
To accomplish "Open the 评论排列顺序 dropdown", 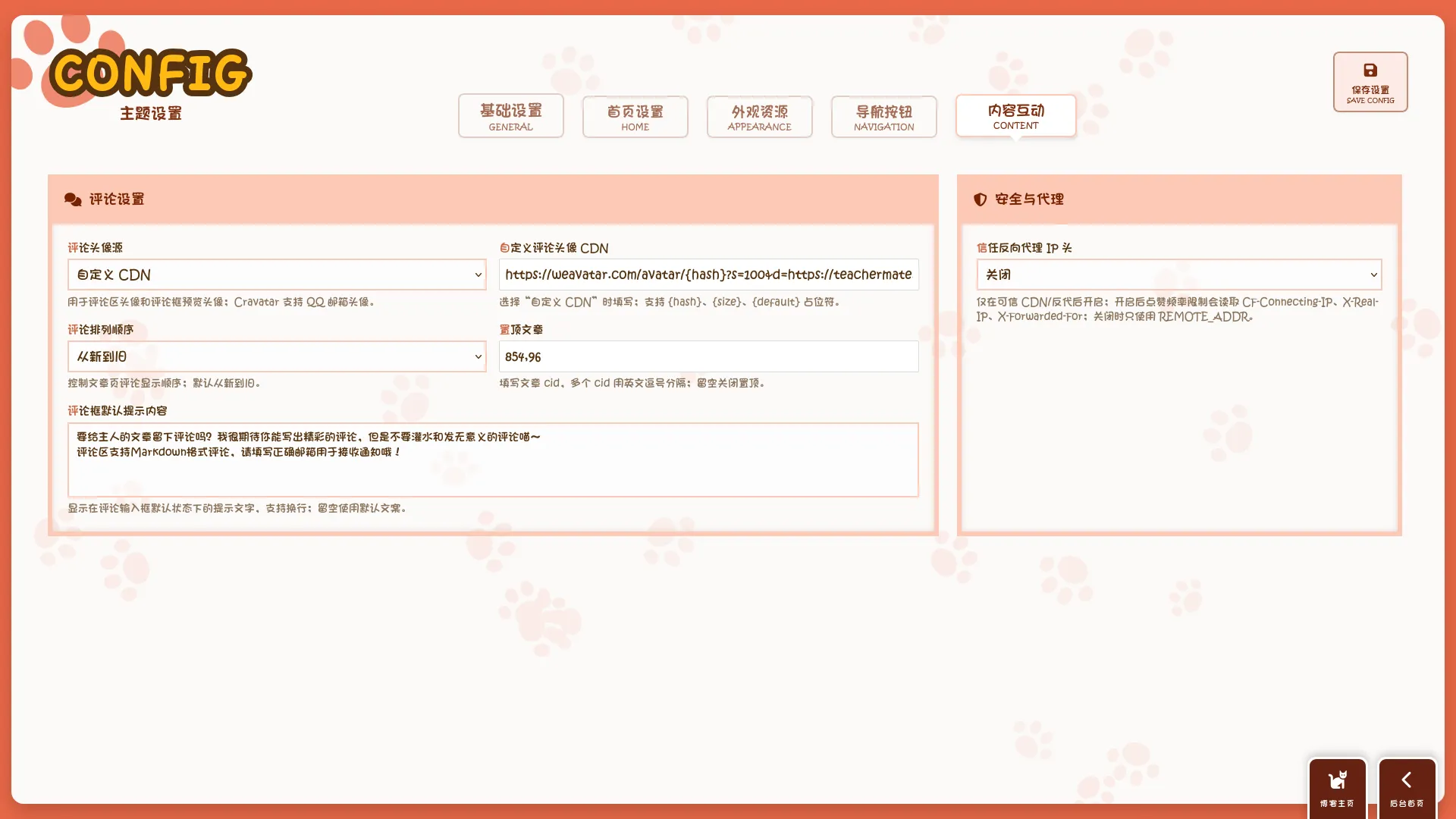I will 277,356.
